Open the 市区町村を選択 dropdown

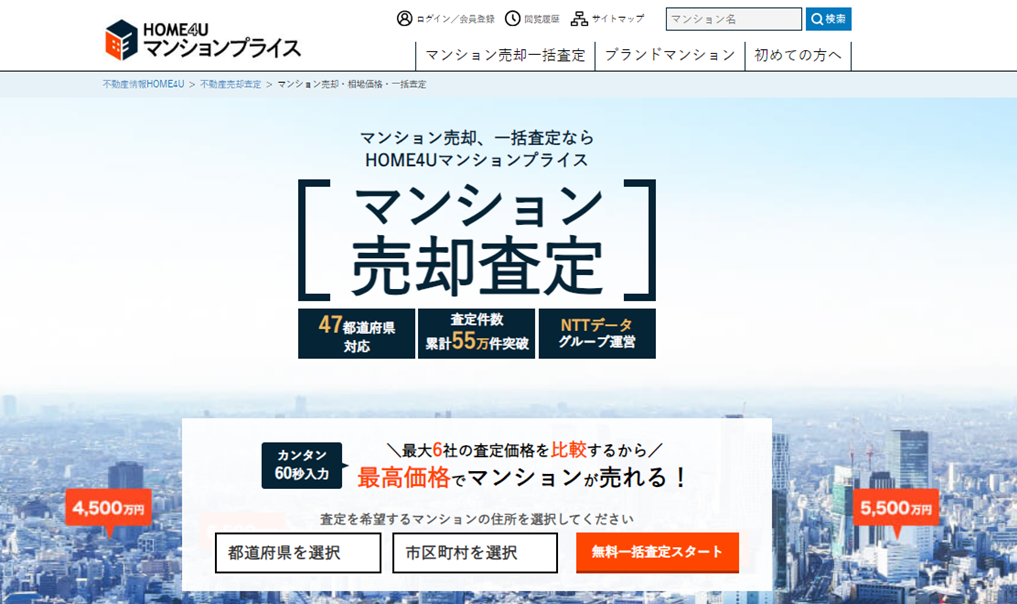point(475,553)
